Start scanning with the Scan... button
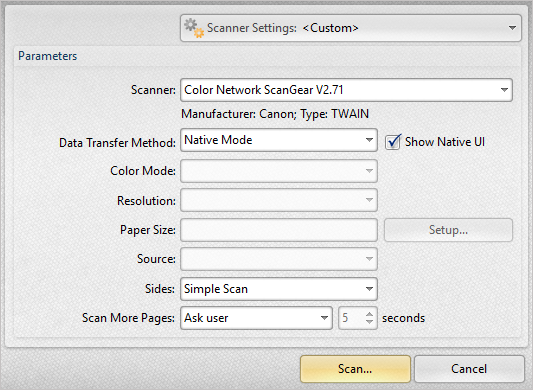This screenshot has width=533, height=390. pos(355,369)
